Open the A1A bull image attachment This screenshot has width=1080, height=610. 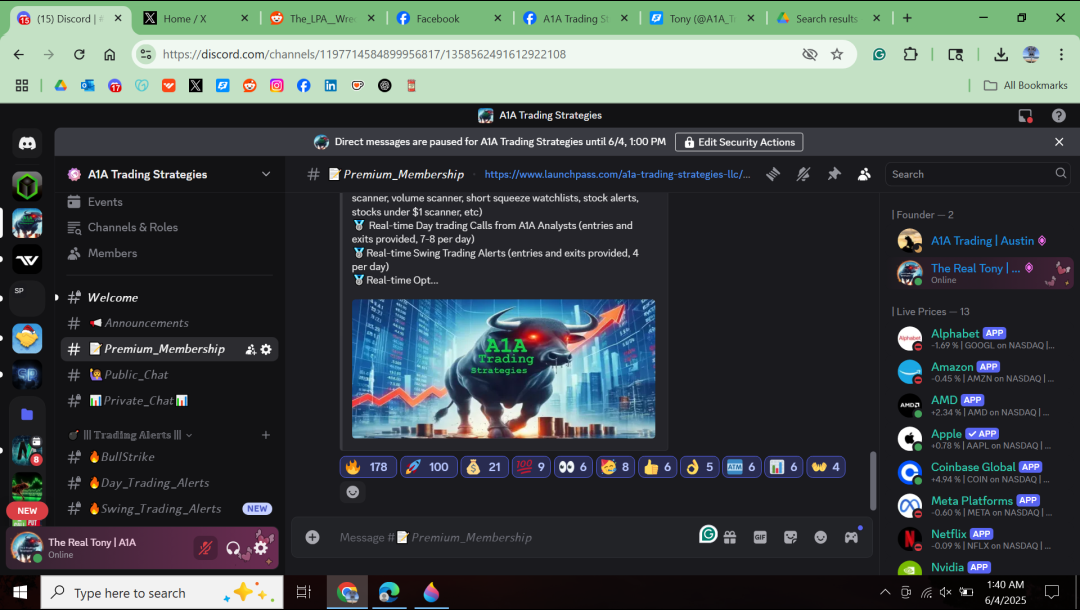503,368
